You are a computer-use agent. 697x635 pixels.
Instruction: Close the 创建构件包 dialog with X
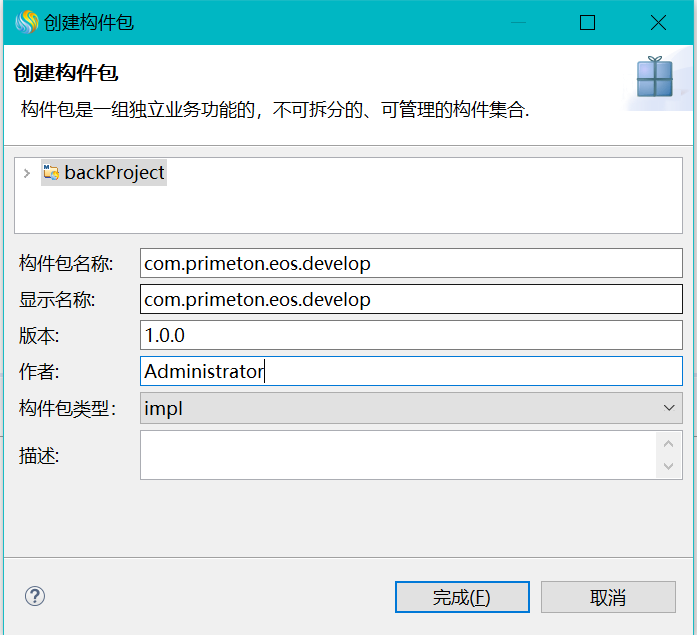[658, 22]
